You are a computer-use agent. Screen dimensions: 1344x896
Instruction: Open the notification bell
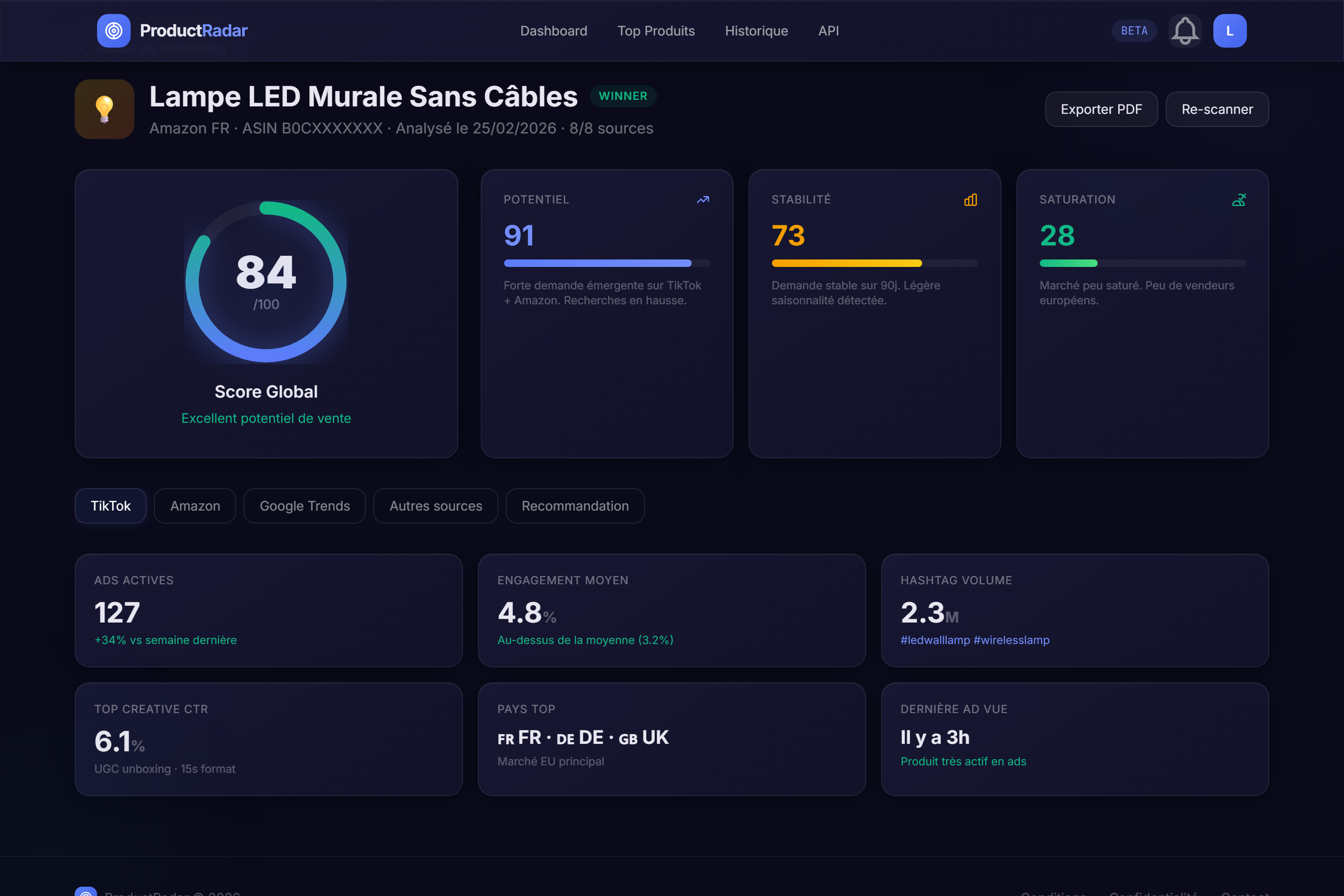click(x=1184, y=30)
